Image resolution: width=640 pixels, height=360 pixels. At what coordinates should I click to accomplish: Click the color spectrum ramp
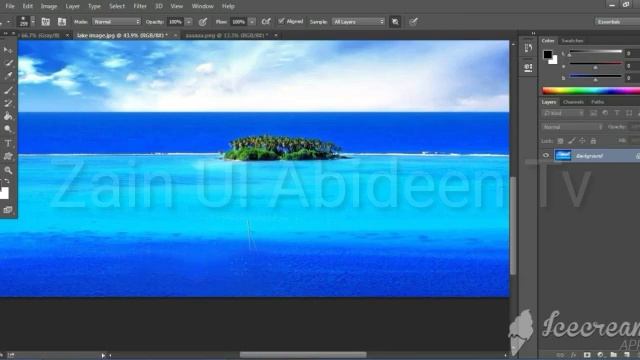591,91
